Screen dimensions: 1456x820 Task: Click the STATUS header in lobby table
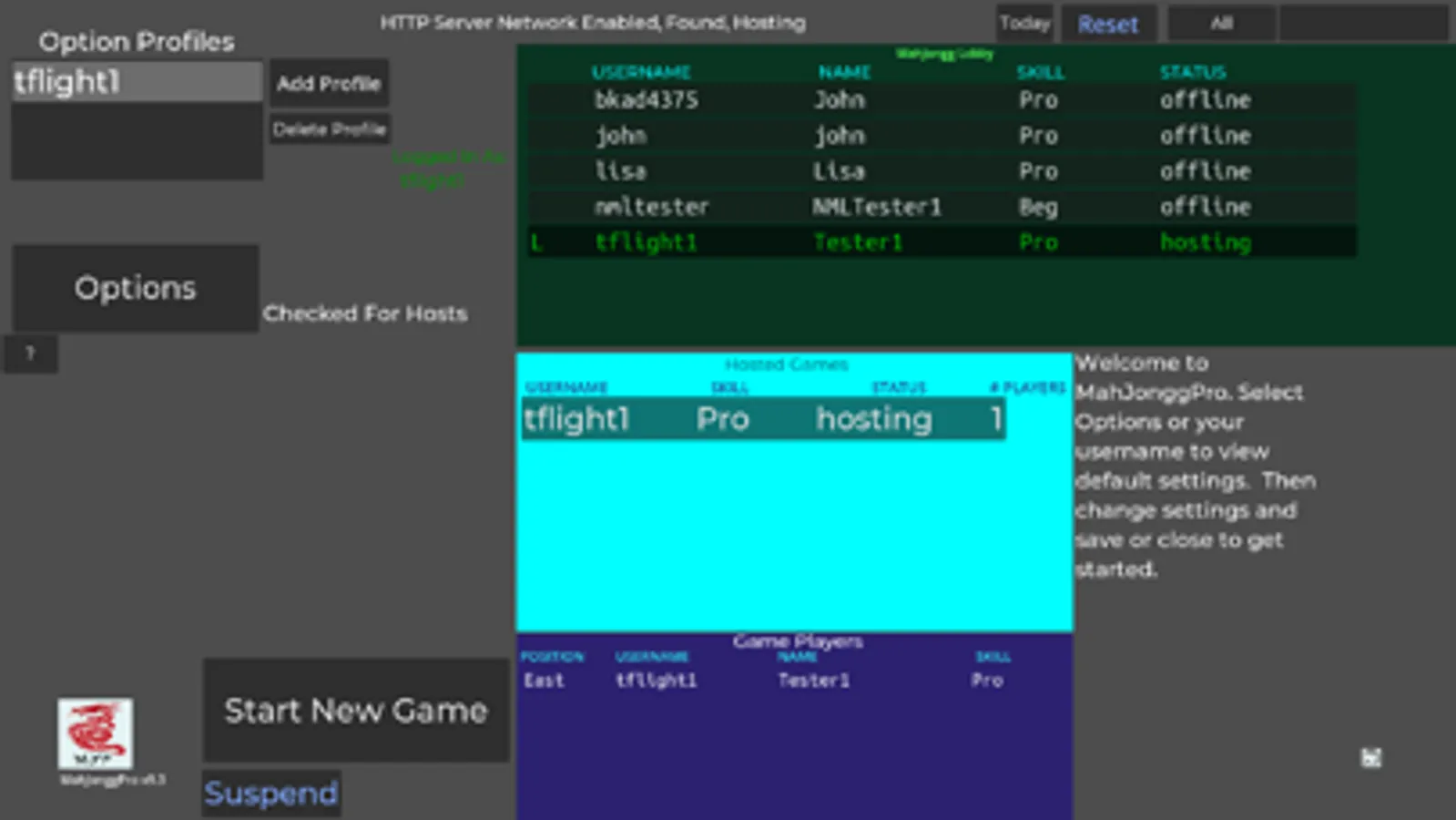pos(1193,72)
